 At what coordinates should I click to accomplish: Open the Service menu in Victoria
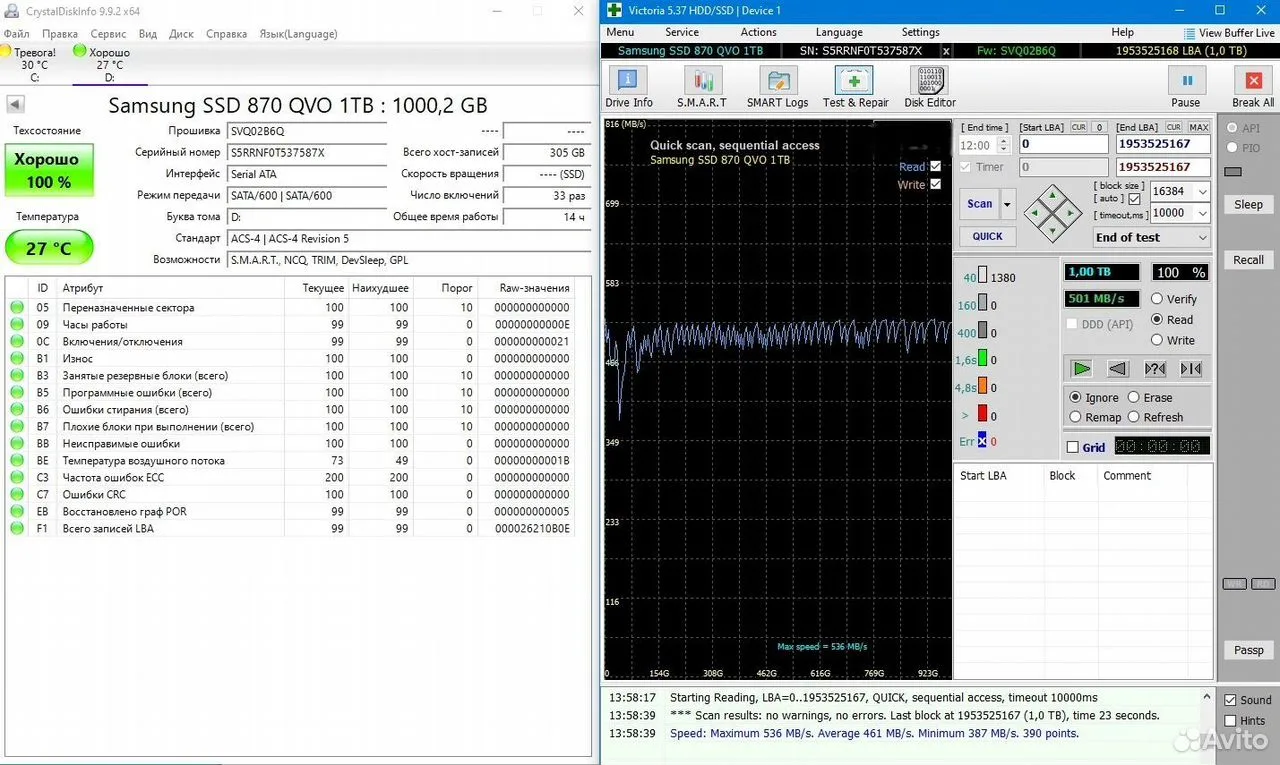point(682,32)
